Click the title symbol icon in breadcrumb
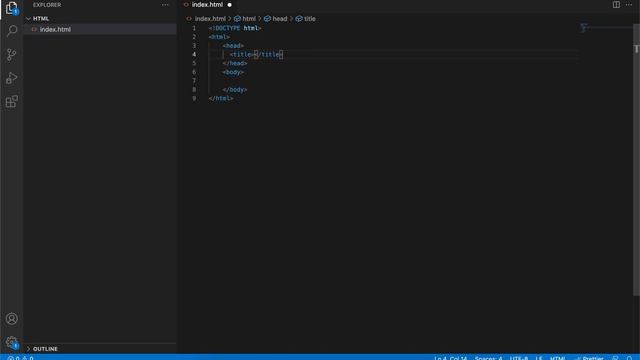Viewport: 640px width, 360px height. pyautogui.click(x=299, y=19)
